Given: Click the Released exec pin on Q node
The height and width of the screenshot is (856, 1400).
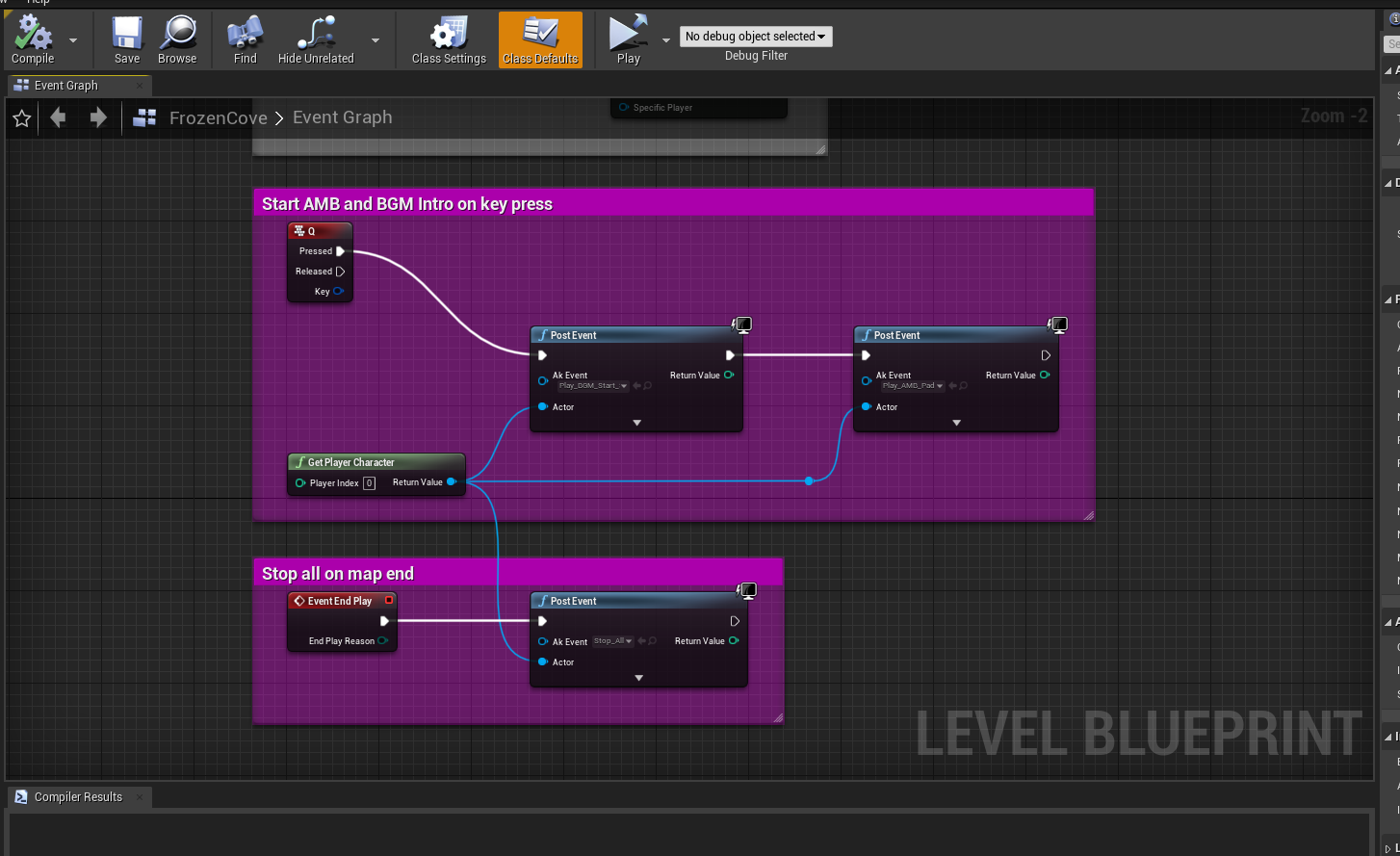Looking at the screenshot, I should [x=340, y=272].
